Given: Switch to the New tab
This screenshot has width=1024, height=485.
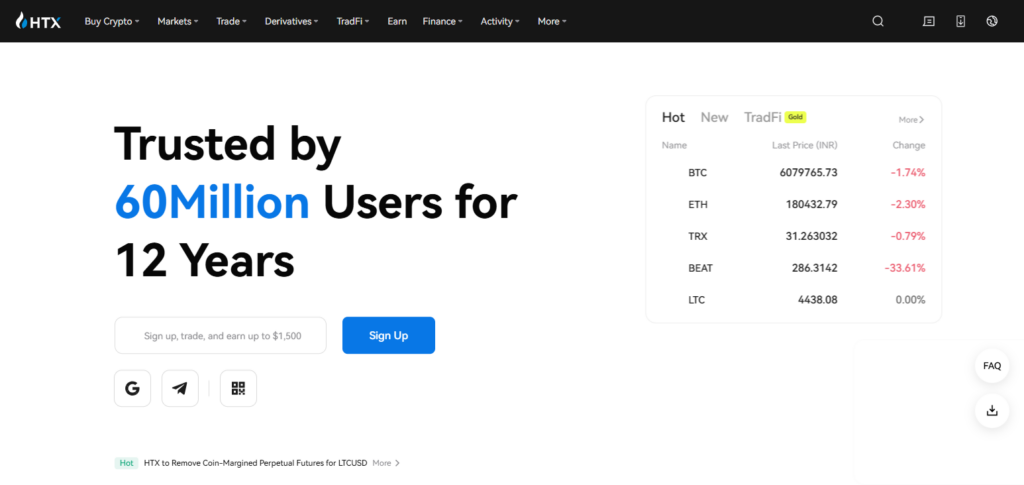Looking at the screenshot, I should coord(714,117).
